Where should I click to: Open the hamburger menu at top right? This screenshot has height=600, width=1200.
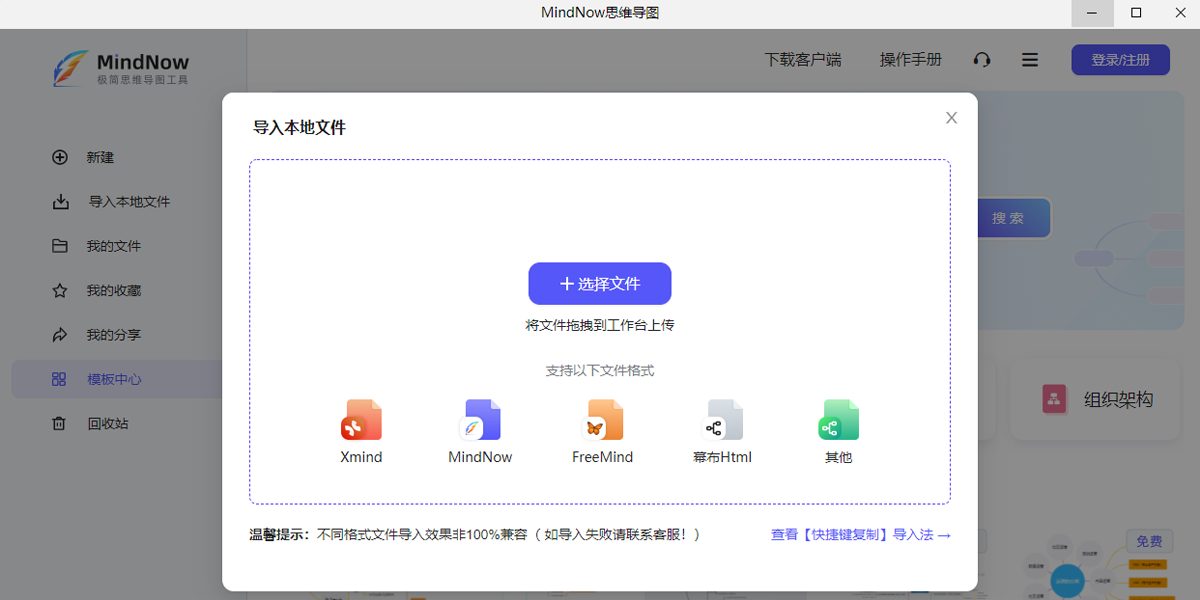[x=1030, y=60]
